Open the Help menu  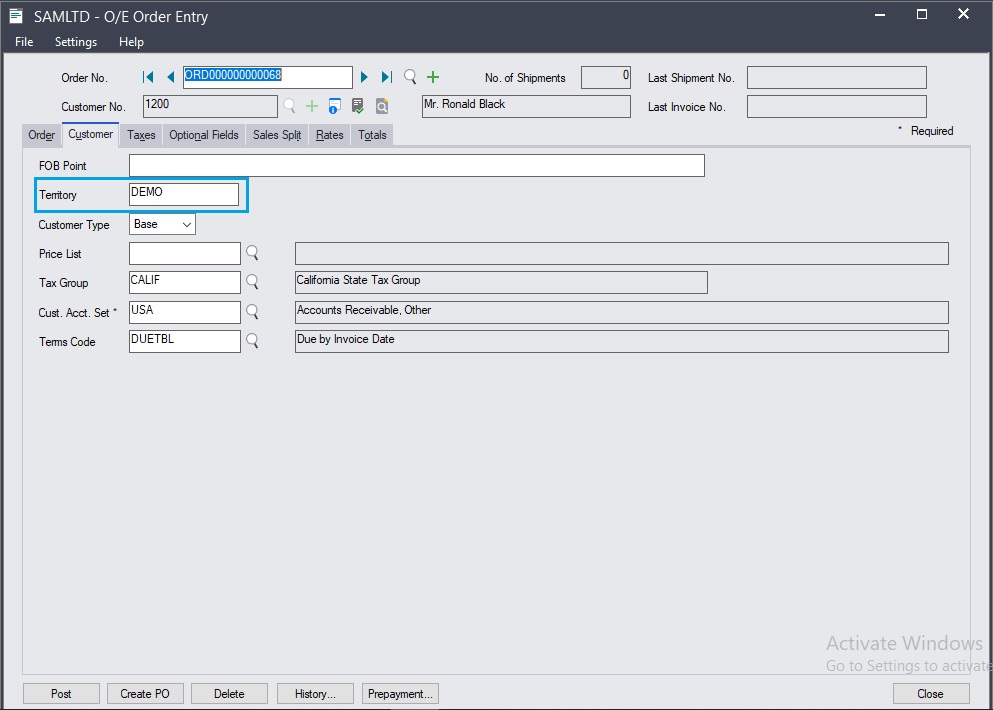[131, 42]
